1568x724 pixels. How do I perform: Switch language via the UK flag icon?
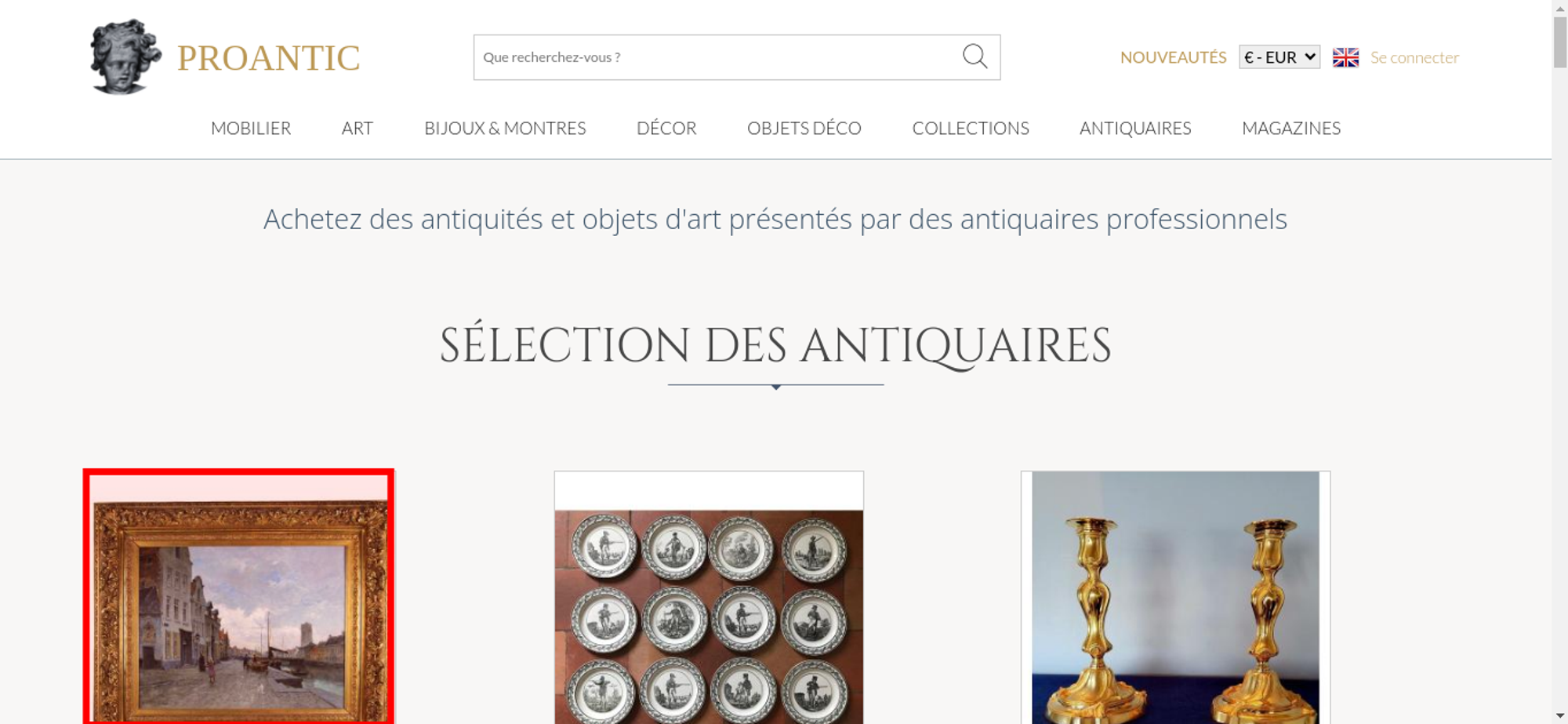[x=1345, y=57]
